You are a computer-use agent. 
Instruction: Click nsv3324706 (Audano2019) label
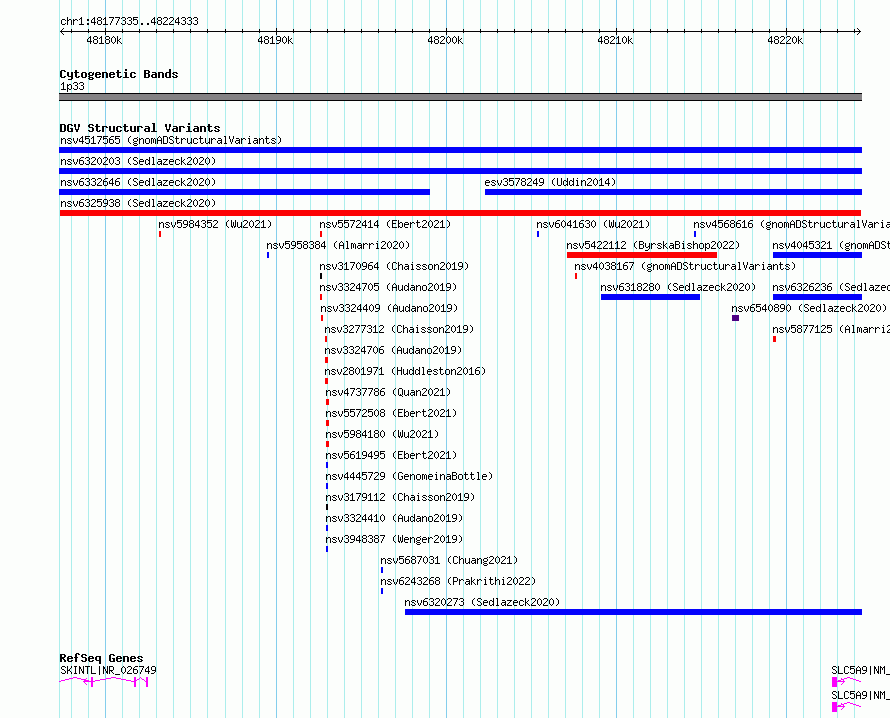click(x=393, y=350)
